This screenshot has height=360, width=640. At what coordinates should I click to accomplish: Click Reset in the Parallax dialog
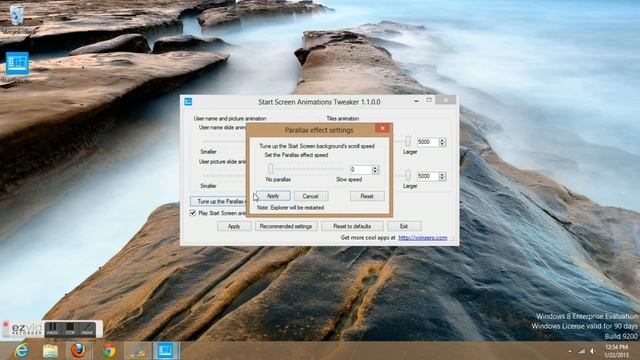pos(367,196)
